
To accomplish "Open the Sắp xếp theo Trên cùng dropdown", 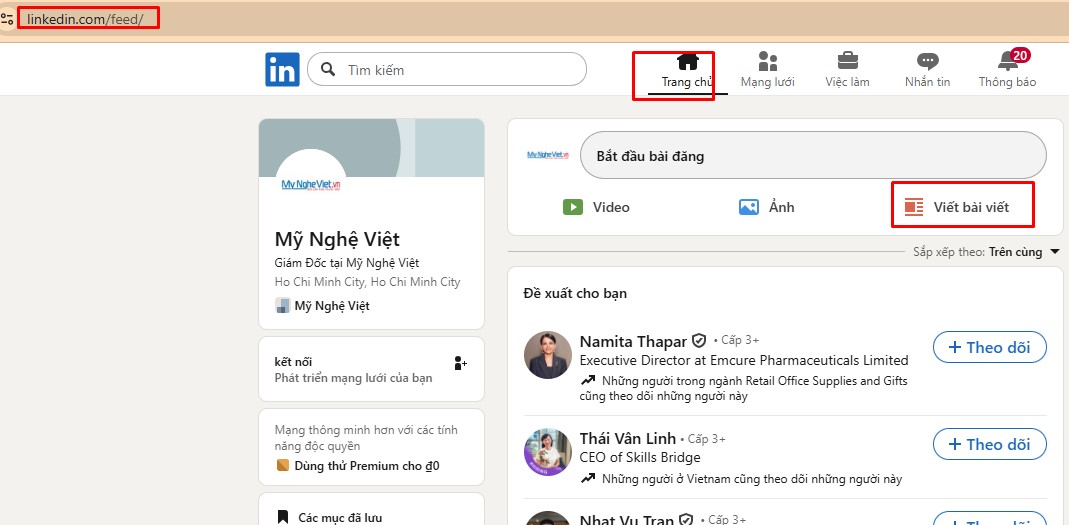I will 987,252.
